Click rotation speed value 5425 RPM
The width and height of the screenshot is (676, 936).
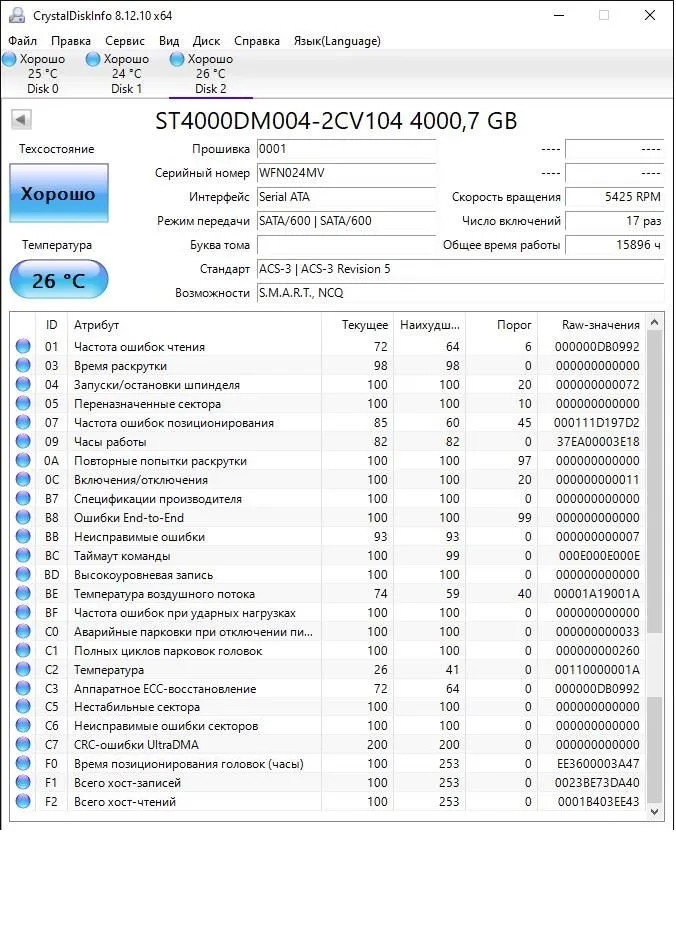[614, 197]
